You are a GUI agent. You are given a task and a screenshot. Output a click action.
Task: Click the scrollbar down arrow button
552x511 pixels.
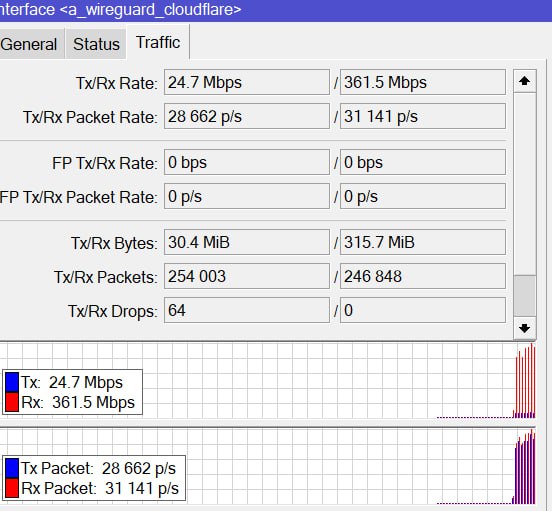[525, 328]
